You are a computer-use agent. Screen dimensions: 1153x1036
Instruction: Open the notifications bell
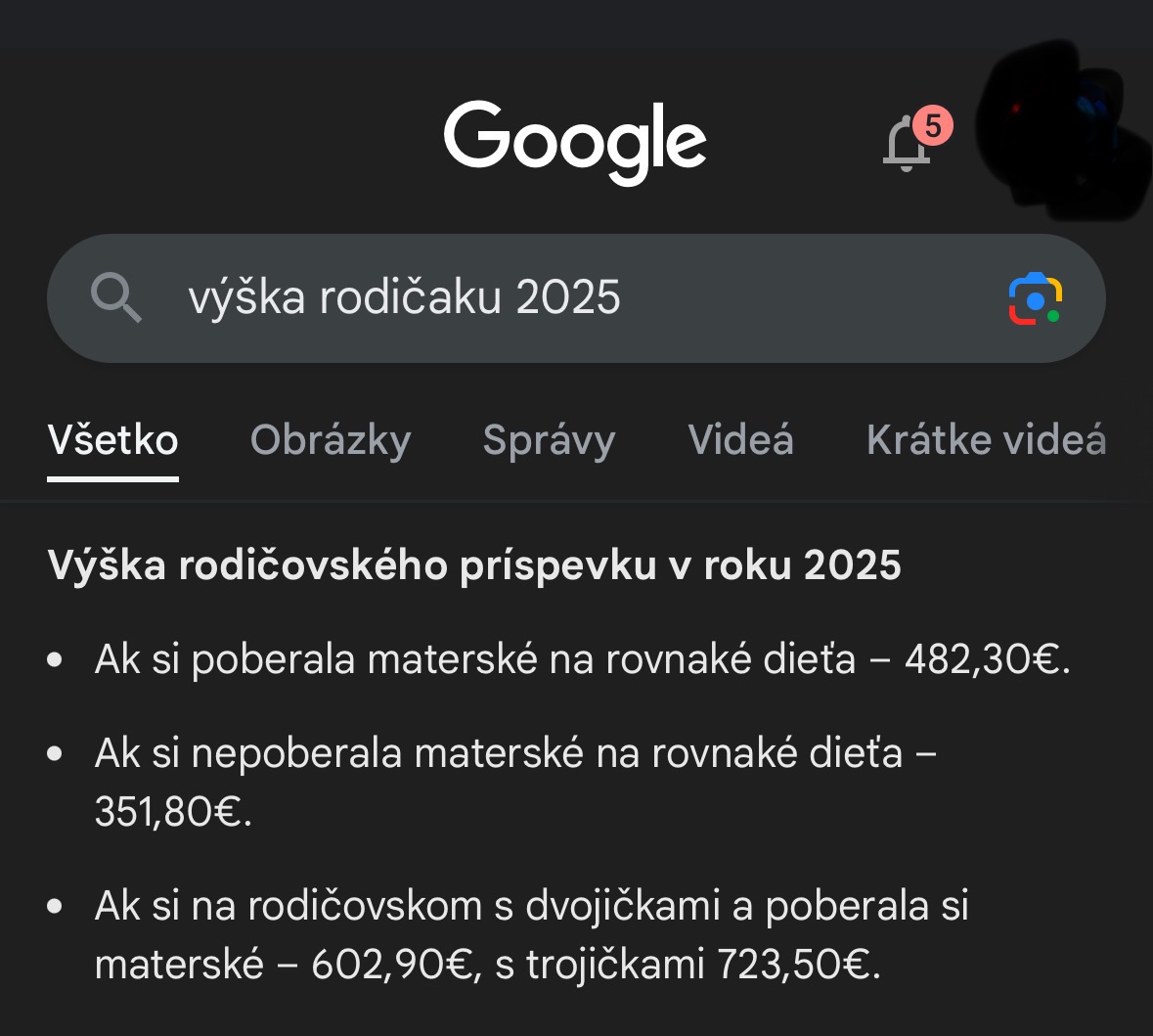905,147
